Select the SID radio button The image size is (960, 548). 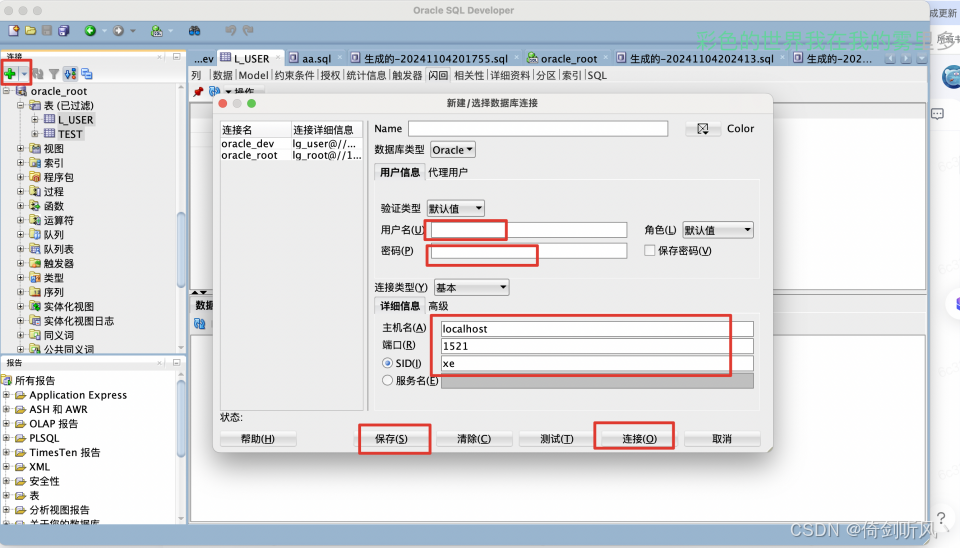(387, 363)
